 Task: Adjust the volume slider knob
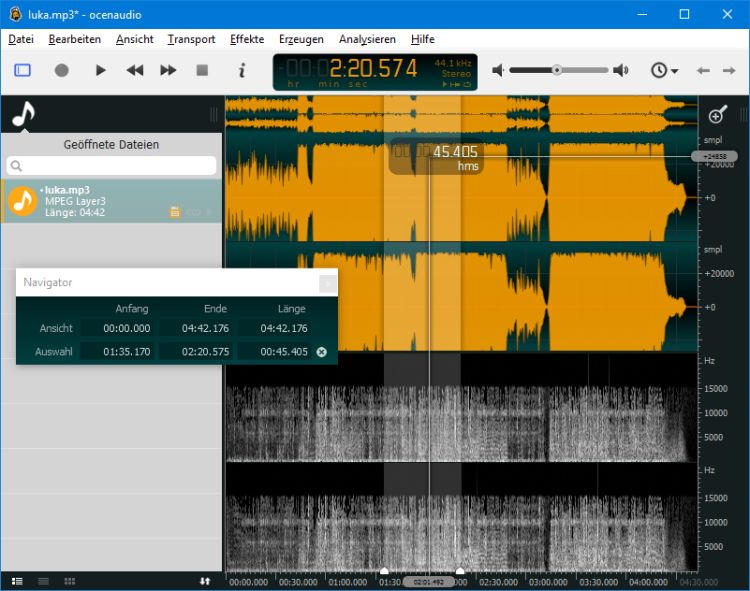[557, 70]
